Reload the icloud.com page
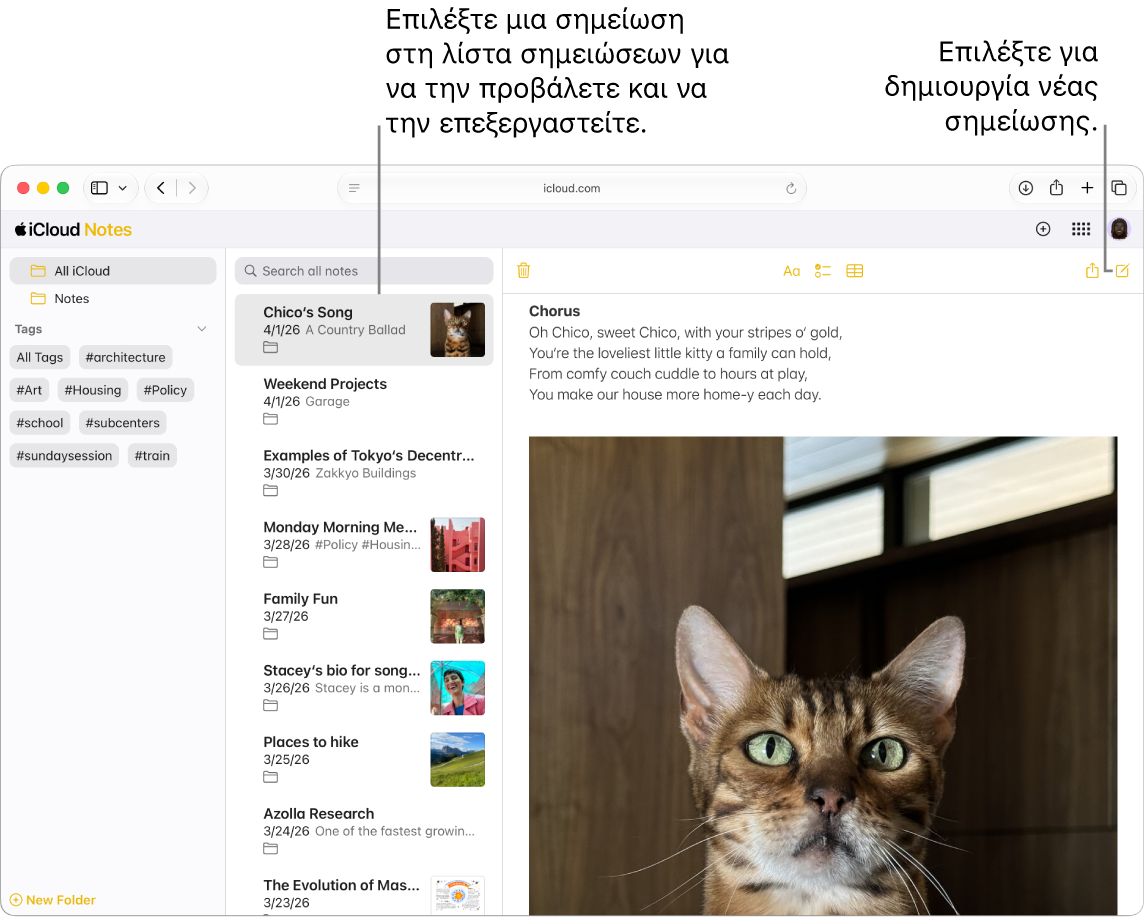 [791, 188]
